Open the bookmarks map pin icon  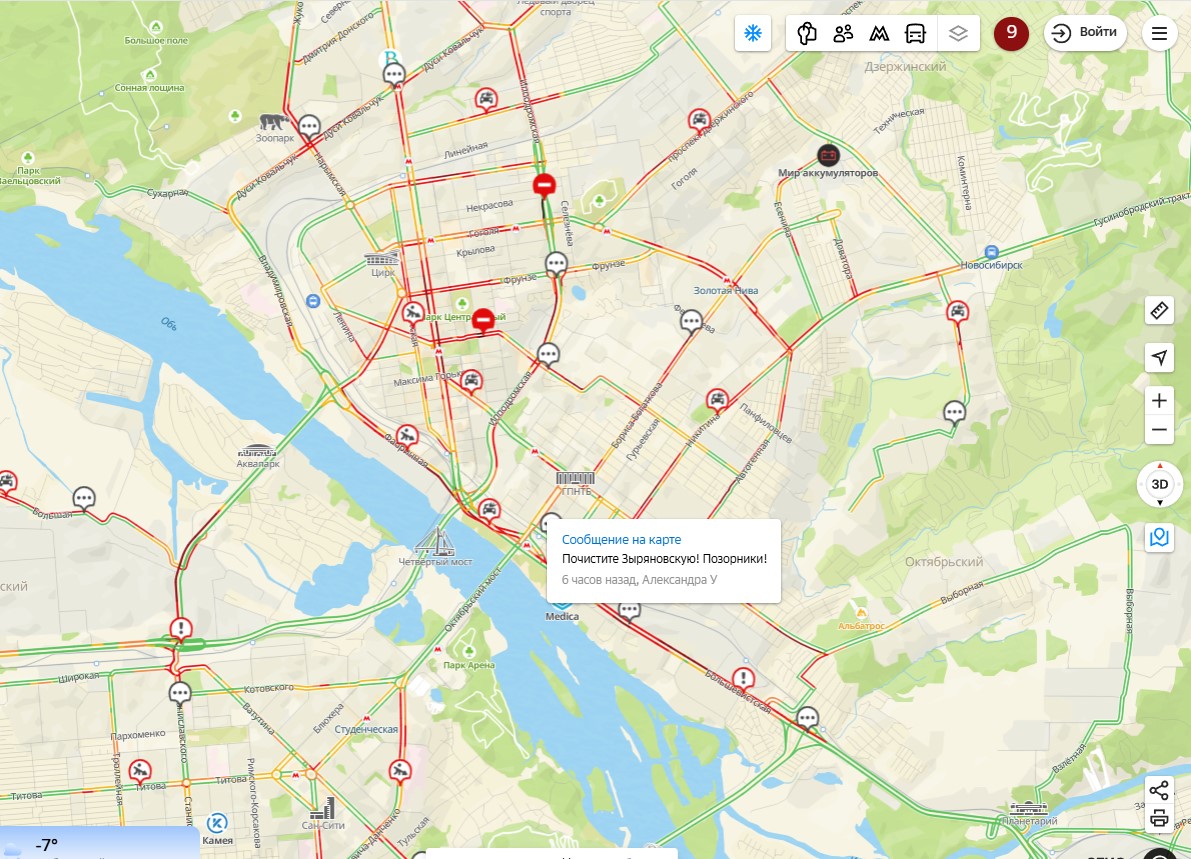pyautogui.click(x=1159, y=538)
